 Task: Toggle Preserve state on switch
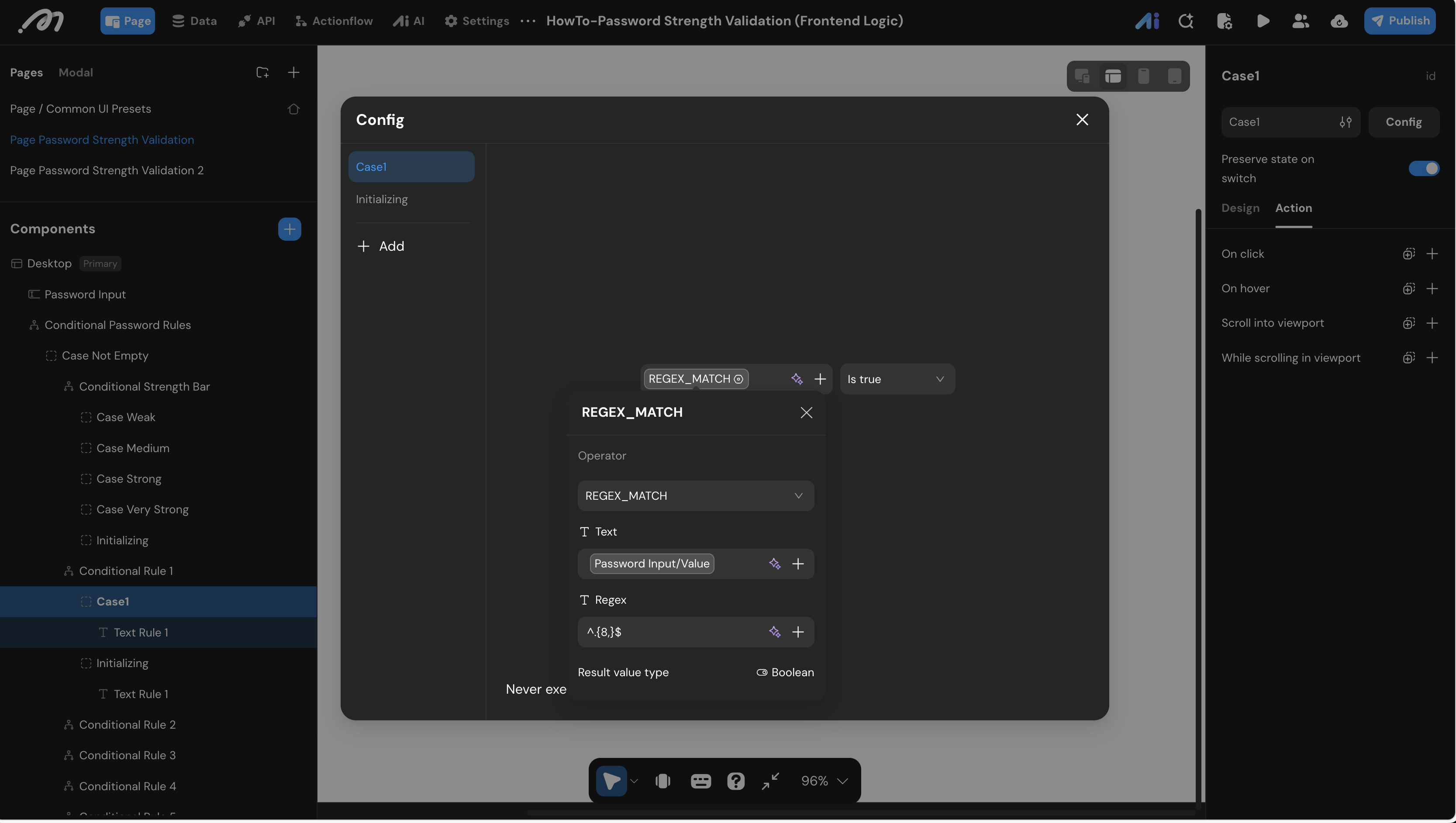1423,169
